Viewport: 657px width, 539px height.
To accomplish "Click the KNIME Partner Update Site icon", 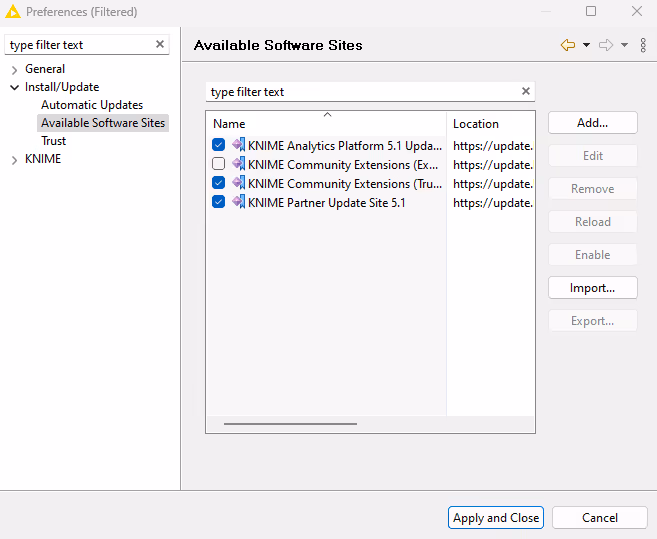I will click(238, 202).
